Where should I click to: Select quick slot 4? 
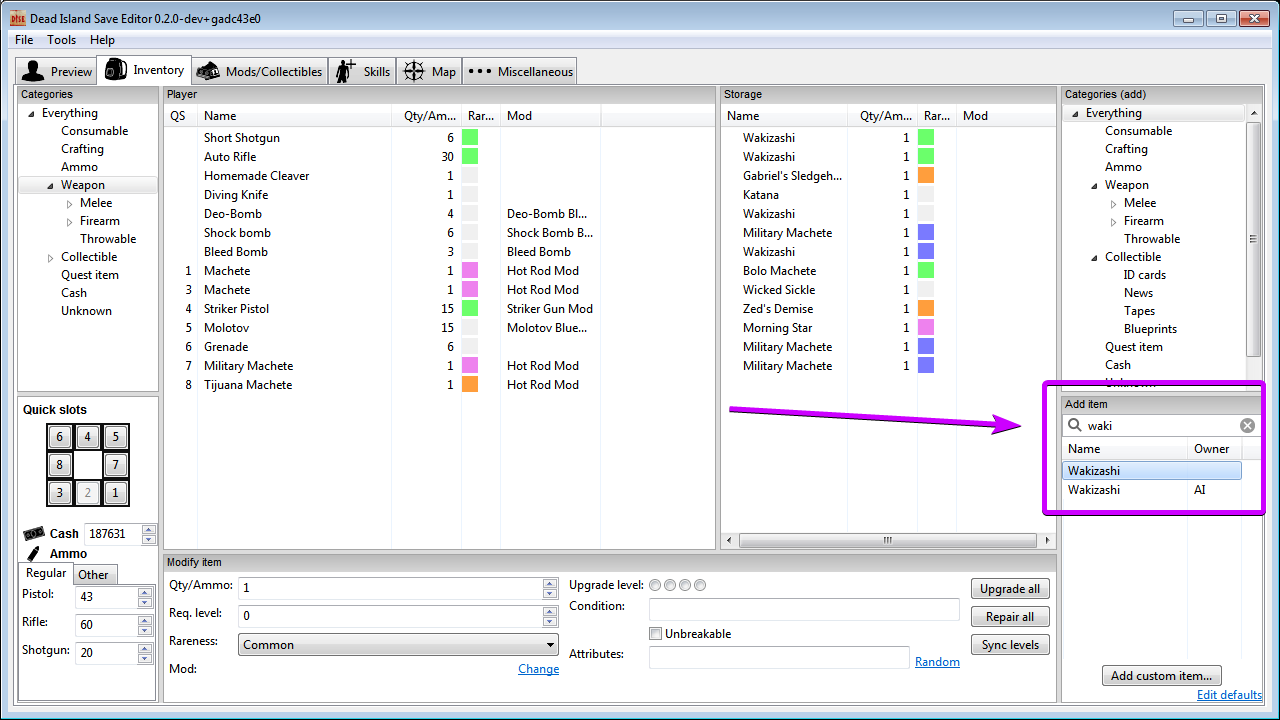88,437
